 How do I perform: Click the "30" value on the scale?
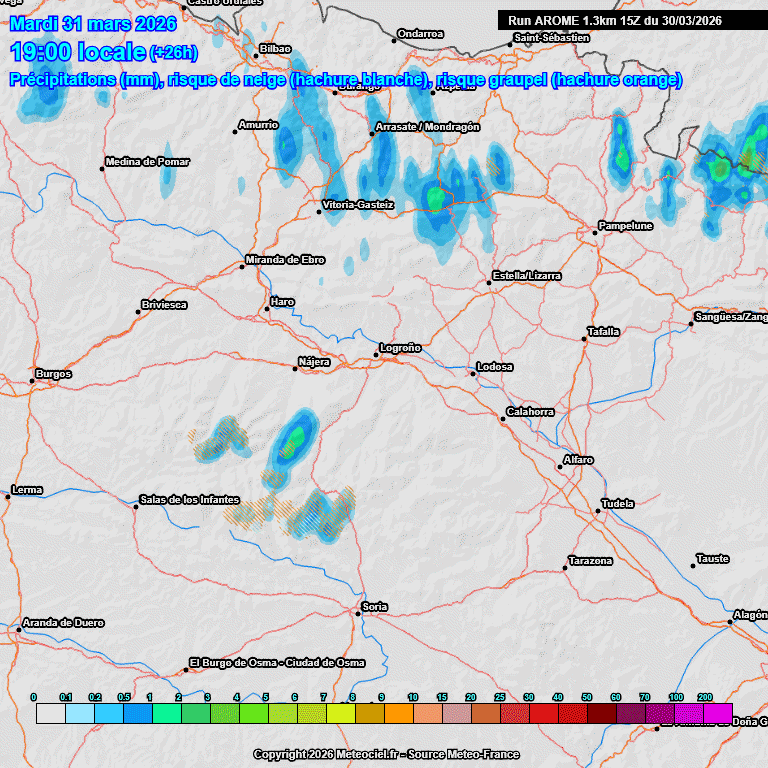tap(528, 697)
